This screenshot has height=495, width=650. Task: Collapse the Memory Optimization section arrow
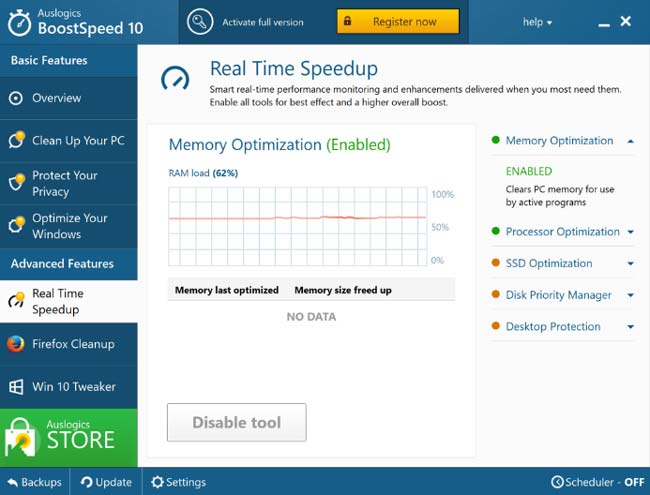(631, 141)
